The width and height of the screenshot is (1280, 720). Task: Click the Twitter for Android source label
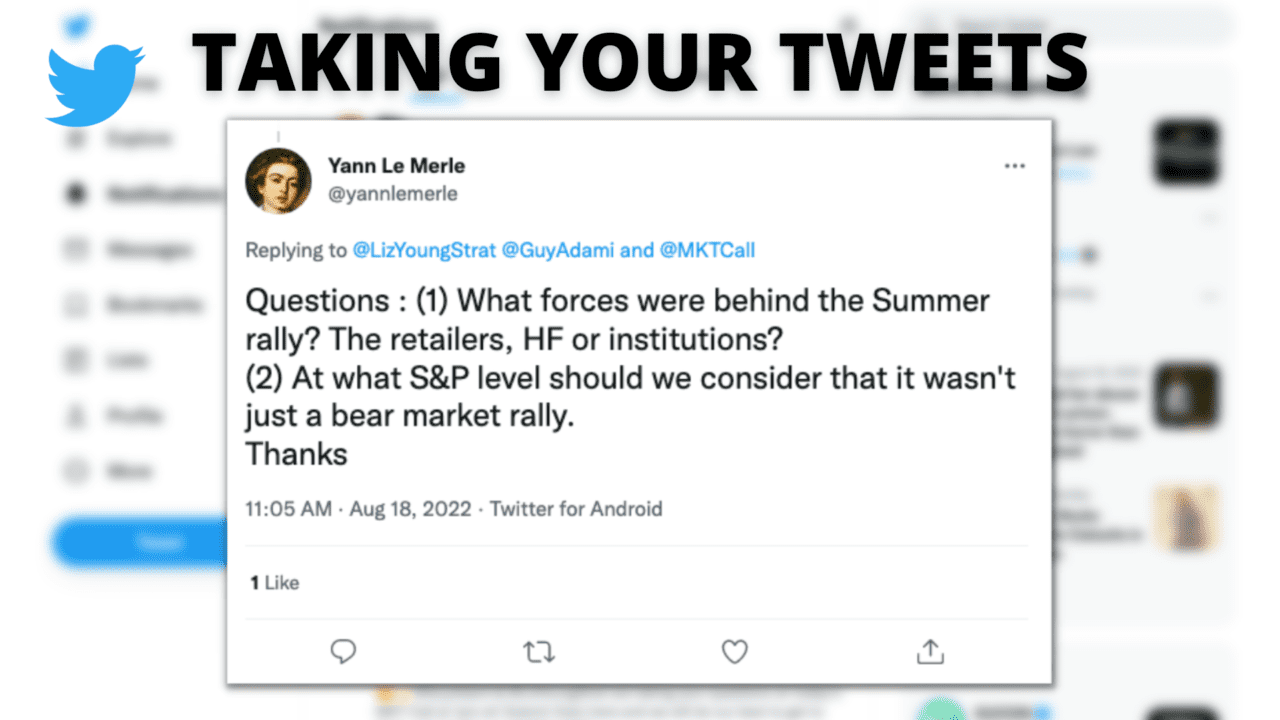(576, 509)
